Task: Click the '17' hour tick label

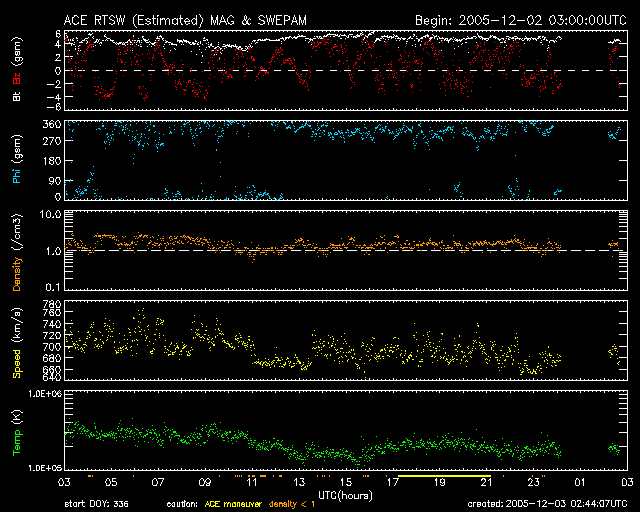Action: (393, 483)
